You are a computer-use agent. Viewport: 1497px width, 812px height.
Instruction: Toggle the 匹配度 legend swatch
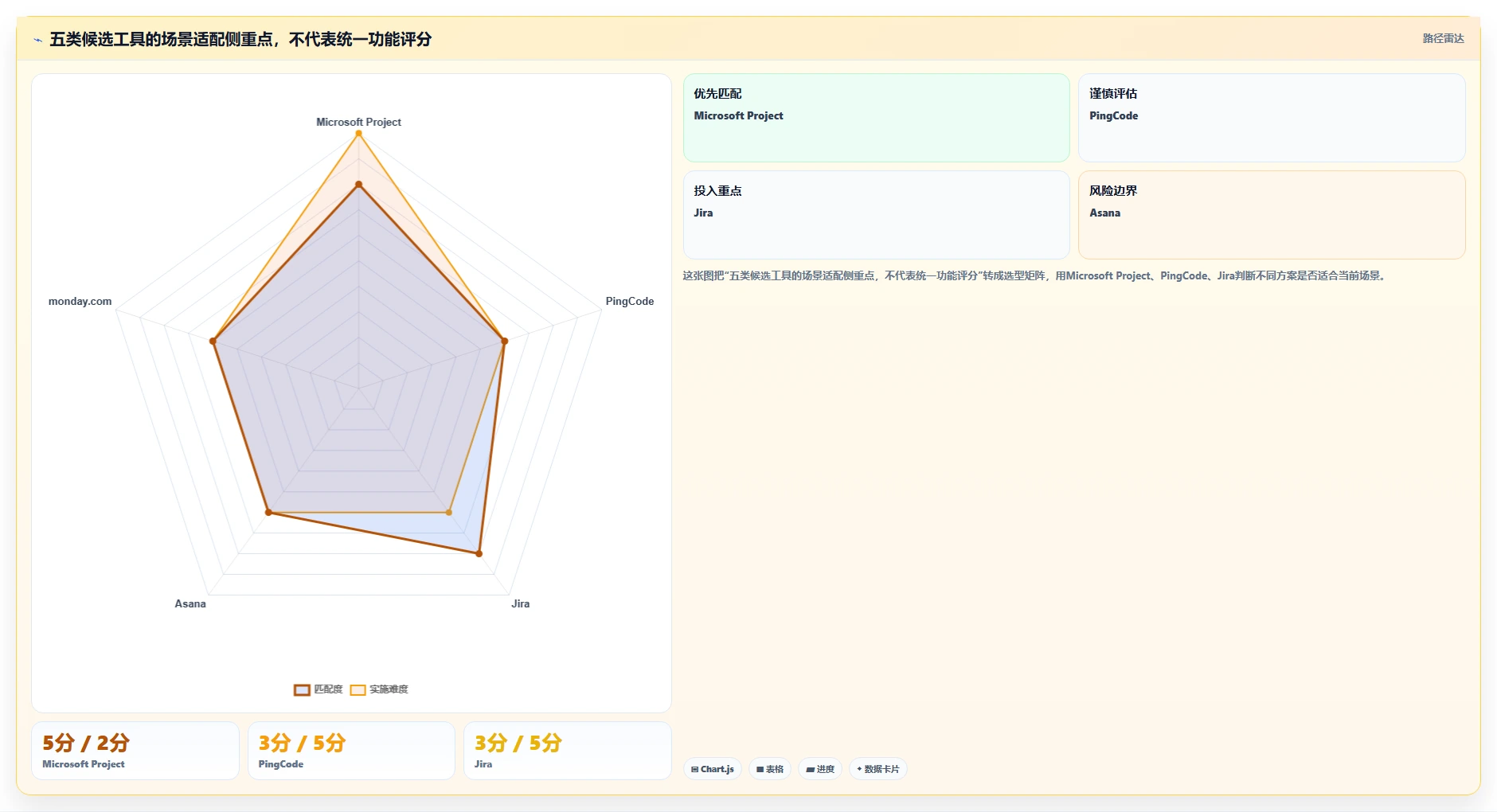tap(302, 689)
